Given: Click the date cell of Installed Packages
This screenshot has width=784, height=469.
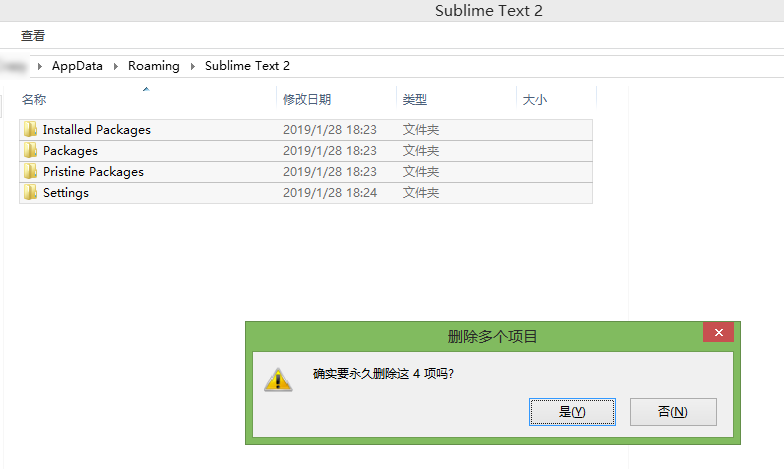Looking at the screenshot, I should coord(330,130).
